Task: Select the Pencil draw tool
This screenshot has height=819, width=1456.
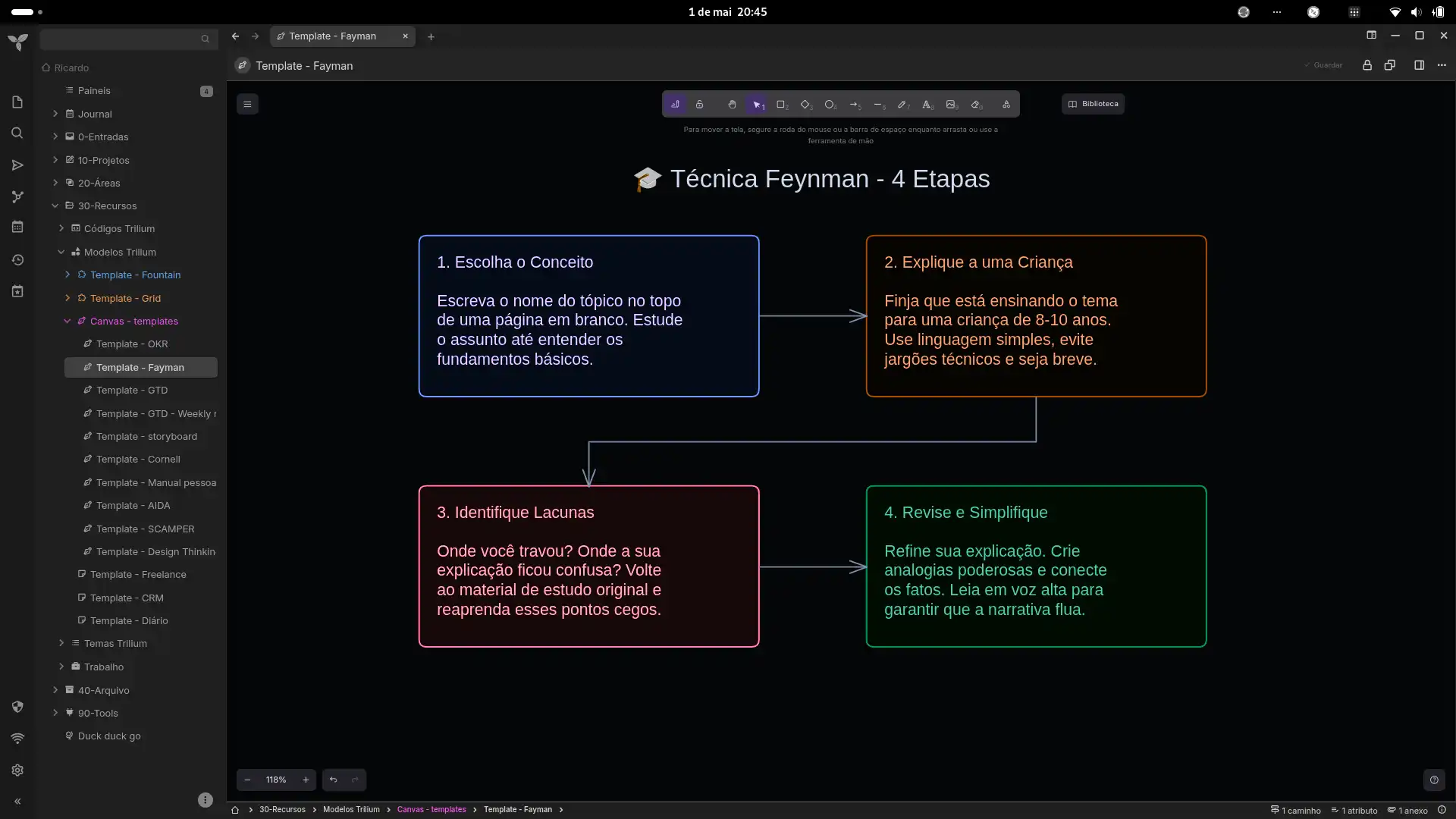Action: pyautogui.click(x=902, y=105)
